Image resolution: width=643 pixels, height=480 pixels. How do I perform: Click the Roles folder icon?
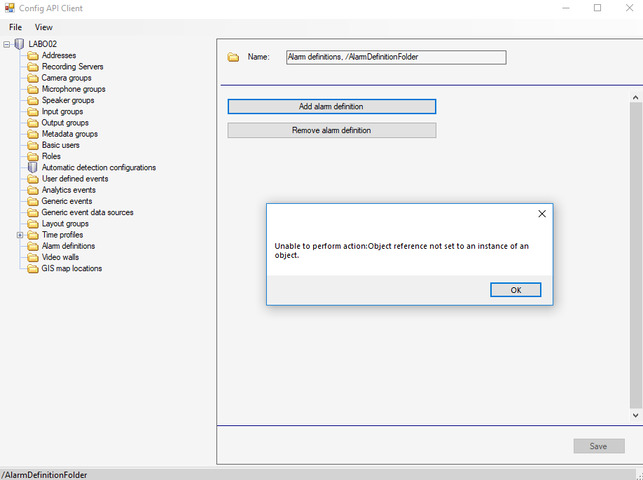(32, 157)
